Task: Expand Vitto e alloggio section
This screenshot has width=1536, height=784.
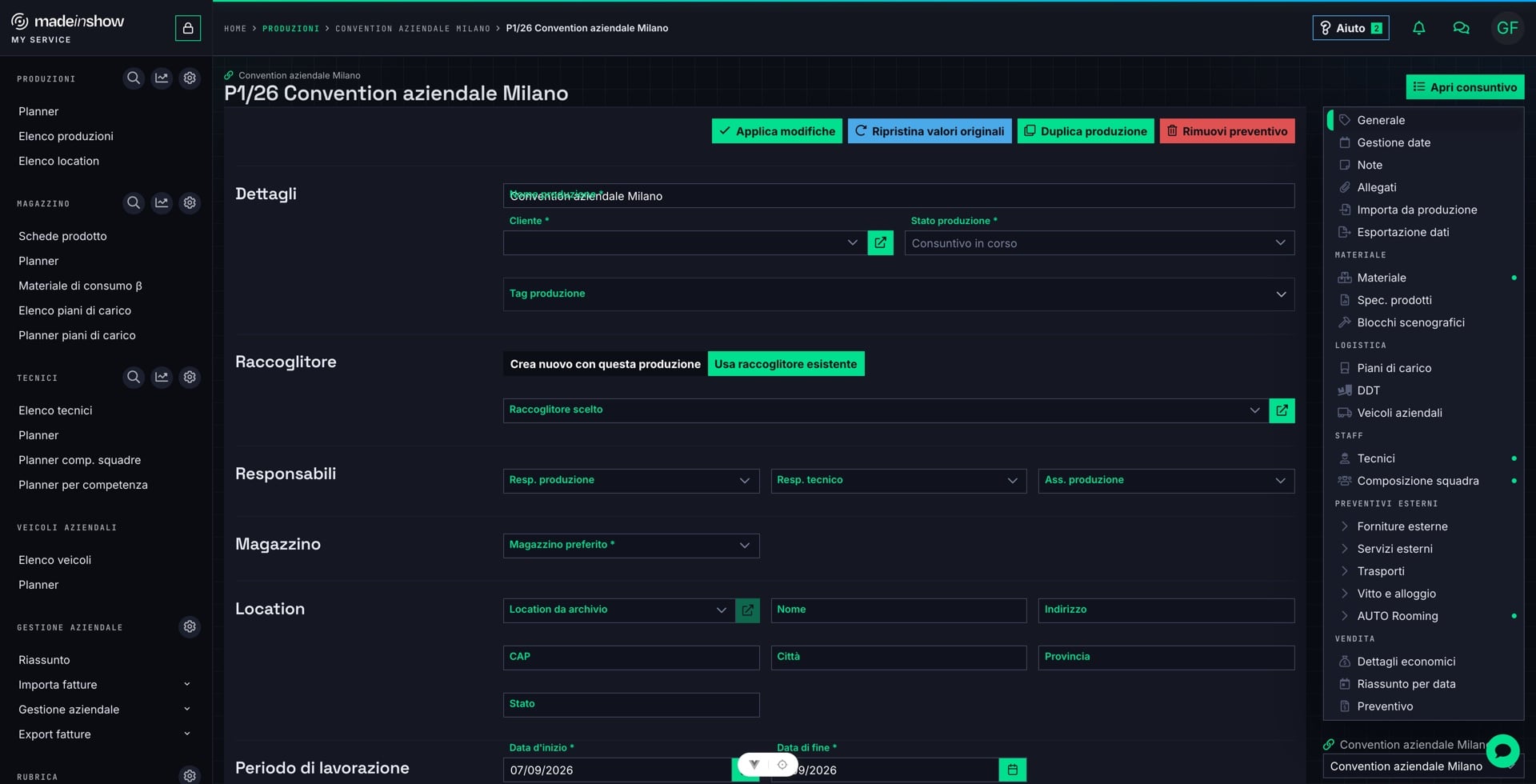Action: 1424,594
